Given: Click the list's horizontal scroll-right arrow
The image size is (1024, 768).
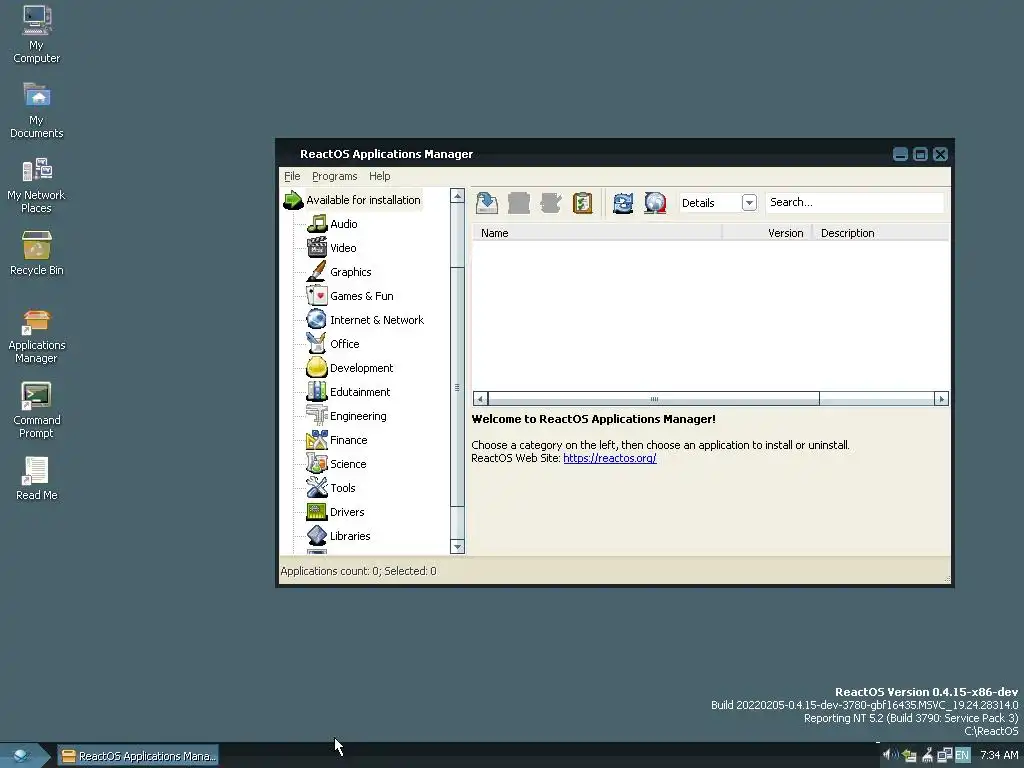Looking at the screenshot, I should point(941,399).
